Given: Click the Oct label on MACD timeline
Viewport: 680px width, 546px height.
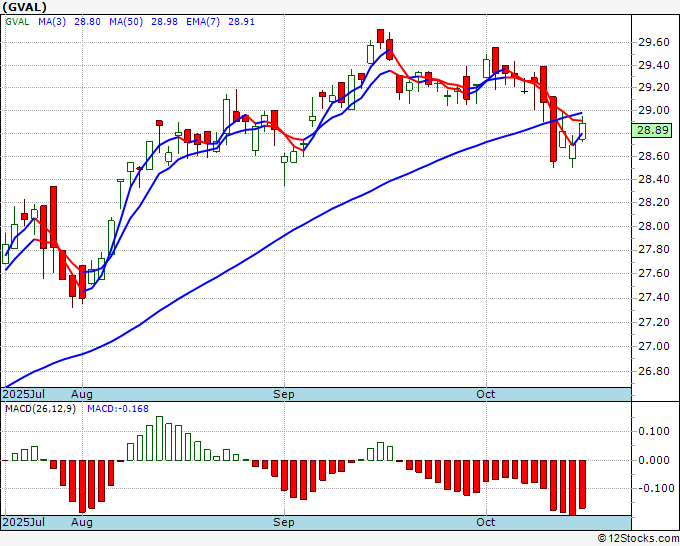Looking at the screenshot, I should click(485, 522).
